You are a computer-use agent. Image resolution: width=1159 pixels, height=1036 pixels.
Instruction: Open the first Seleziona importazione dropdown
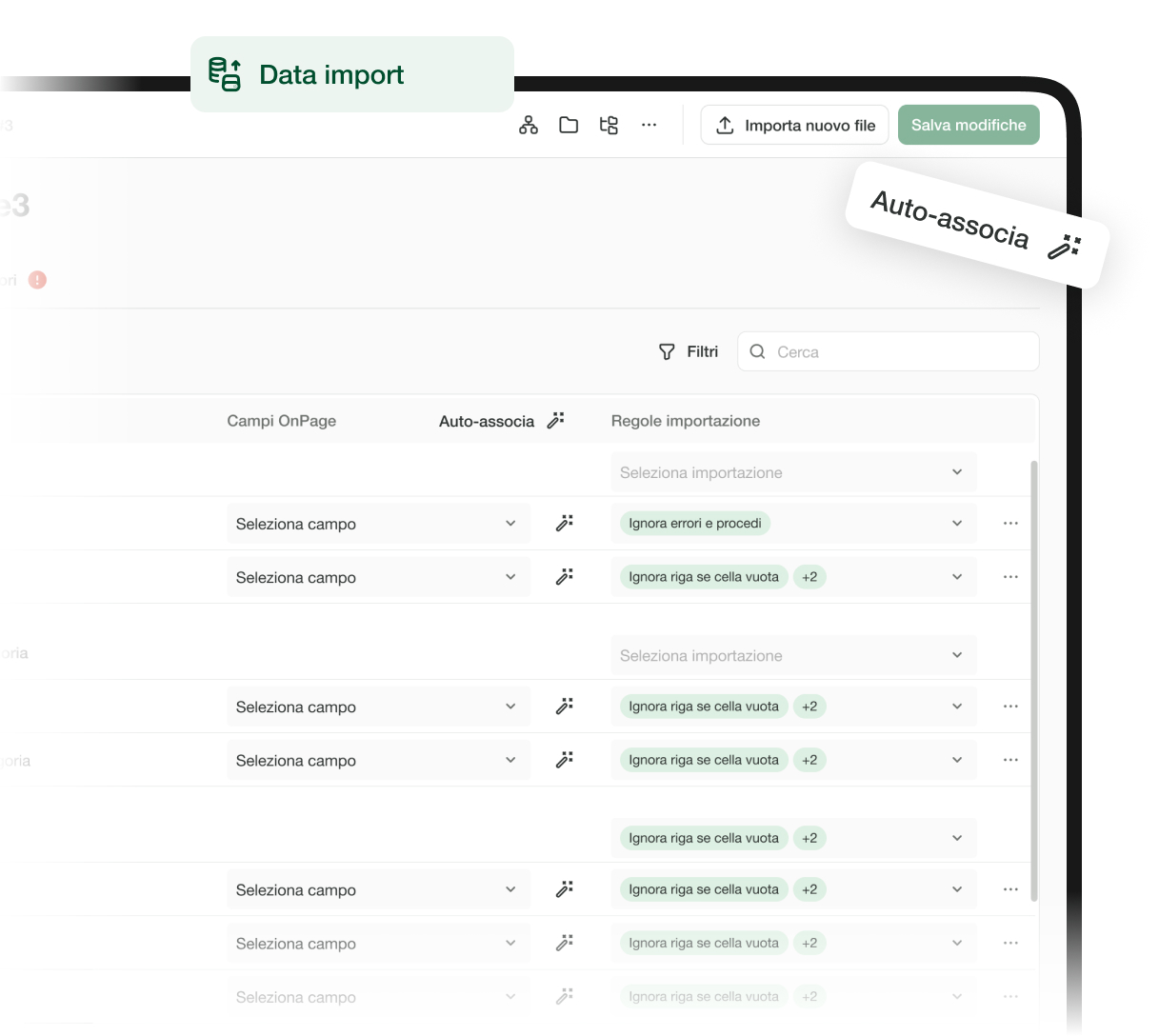[x=792, y=472]
